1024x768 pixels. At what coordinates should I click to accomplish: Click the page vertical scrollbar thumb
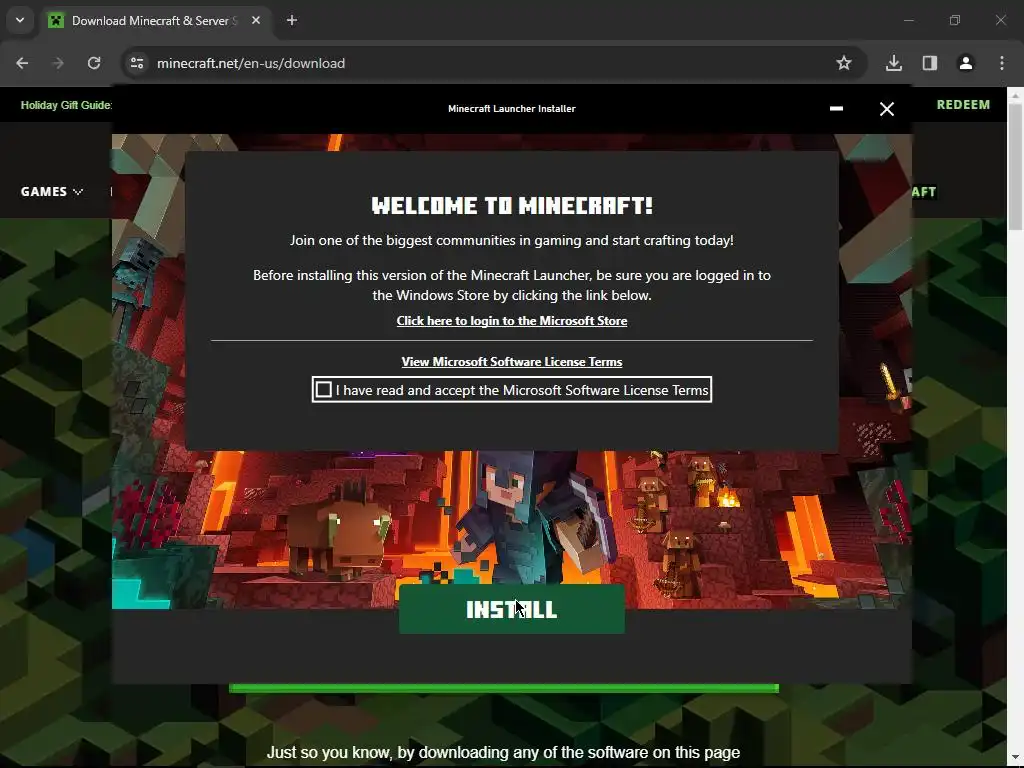[x=1015, y=165]
